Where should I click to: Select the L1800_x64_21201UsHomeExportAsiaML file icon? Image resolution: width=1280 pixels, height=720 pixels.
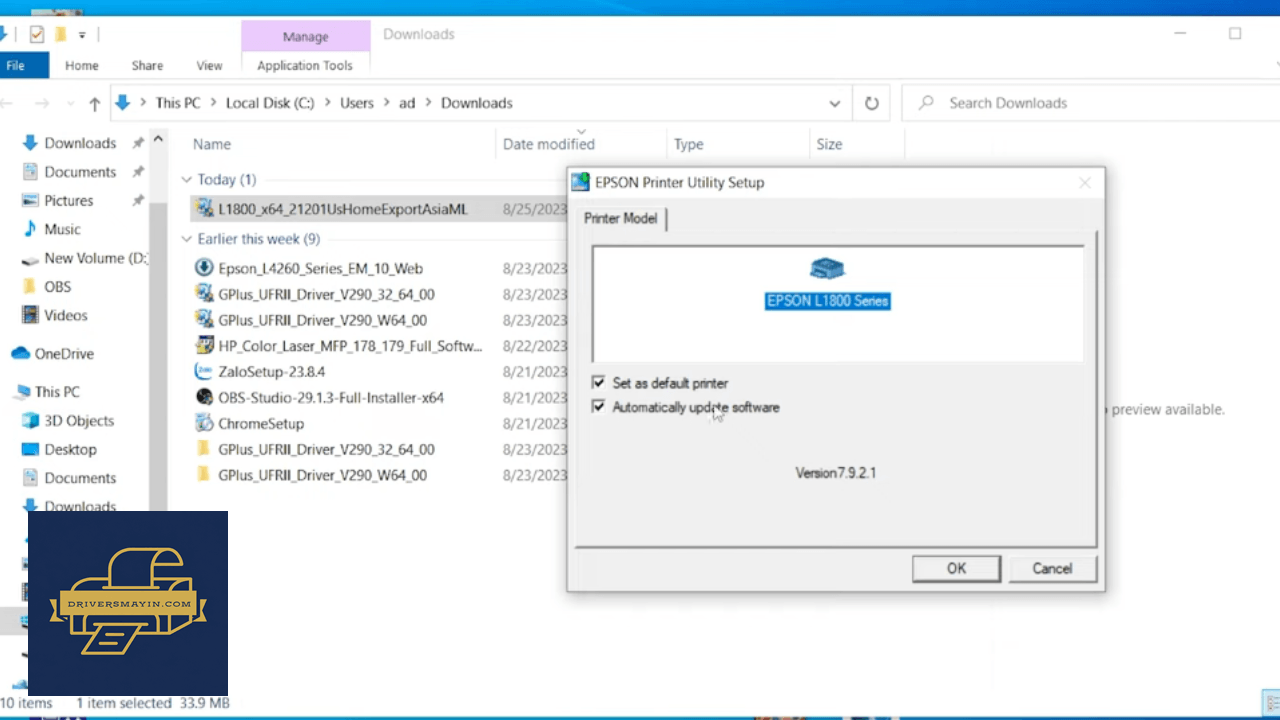click(204, 209)
